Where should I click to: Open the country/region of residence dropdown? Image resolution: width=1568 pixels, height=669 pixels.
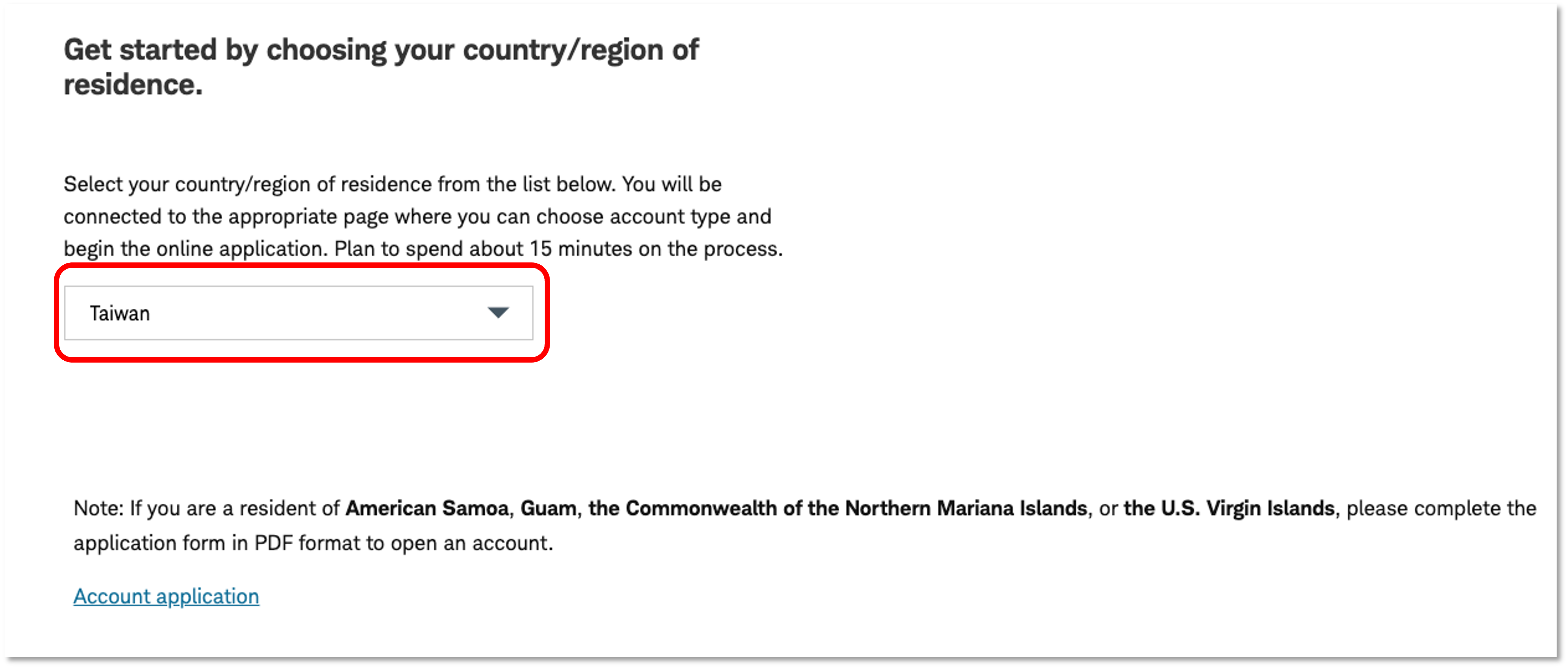(x=298, y=313)
